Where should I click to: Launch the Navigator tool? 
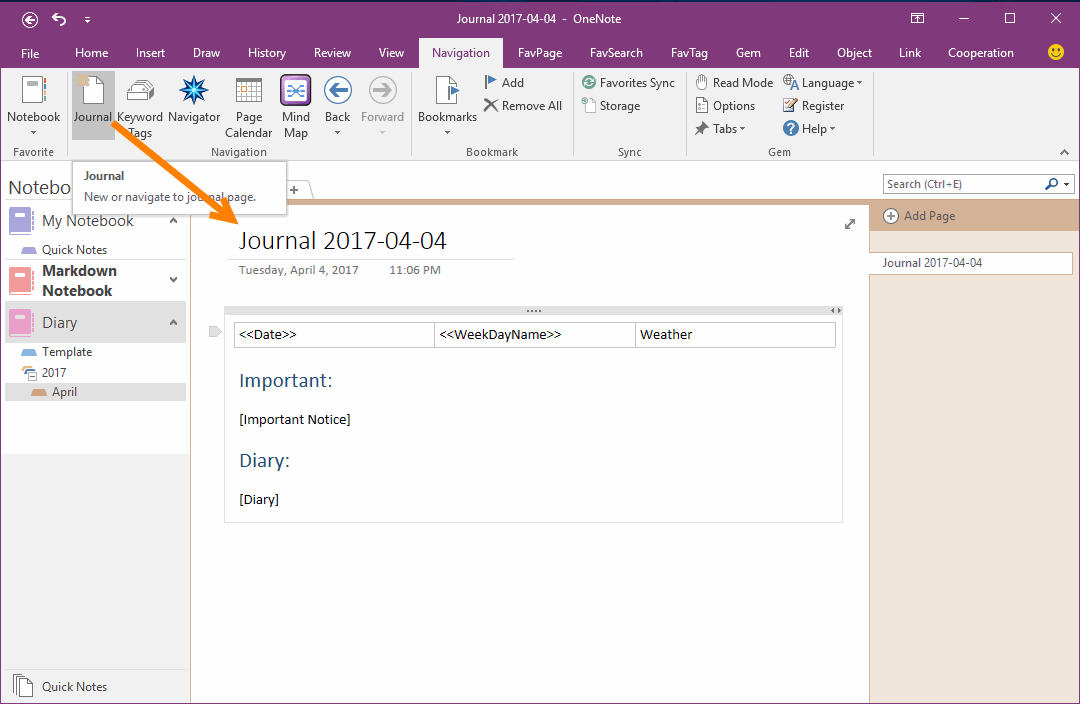coord(193,104)
